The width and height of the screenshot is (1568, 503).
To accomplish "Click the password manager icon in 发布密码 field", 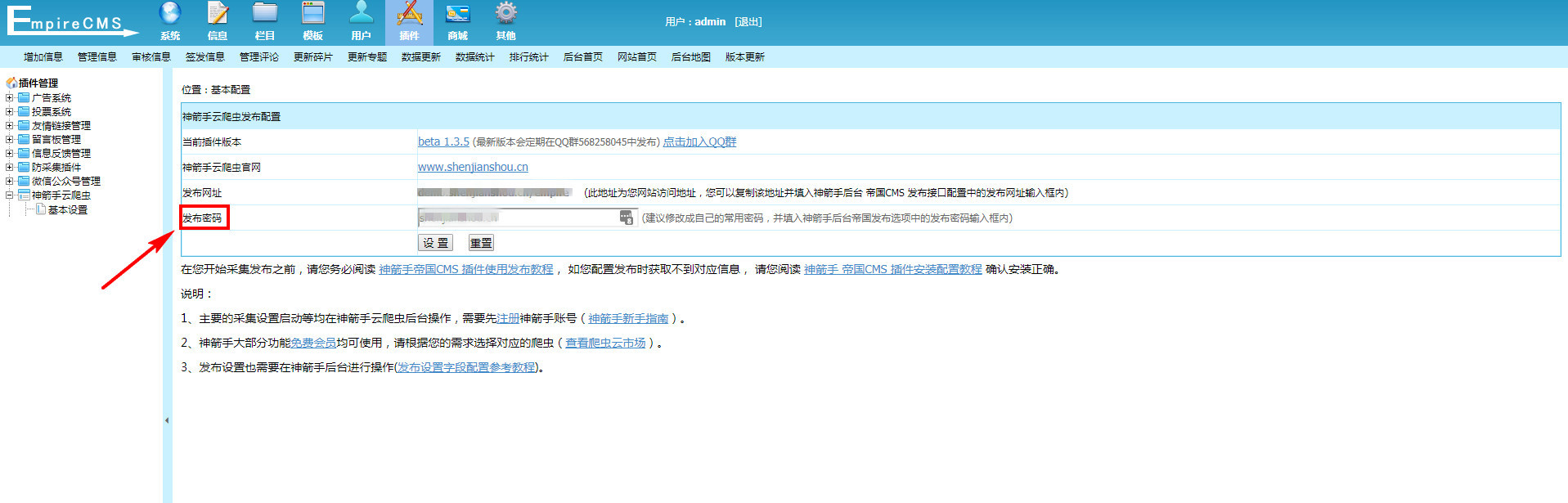I will pyautogui.click(x=626, y=218).
